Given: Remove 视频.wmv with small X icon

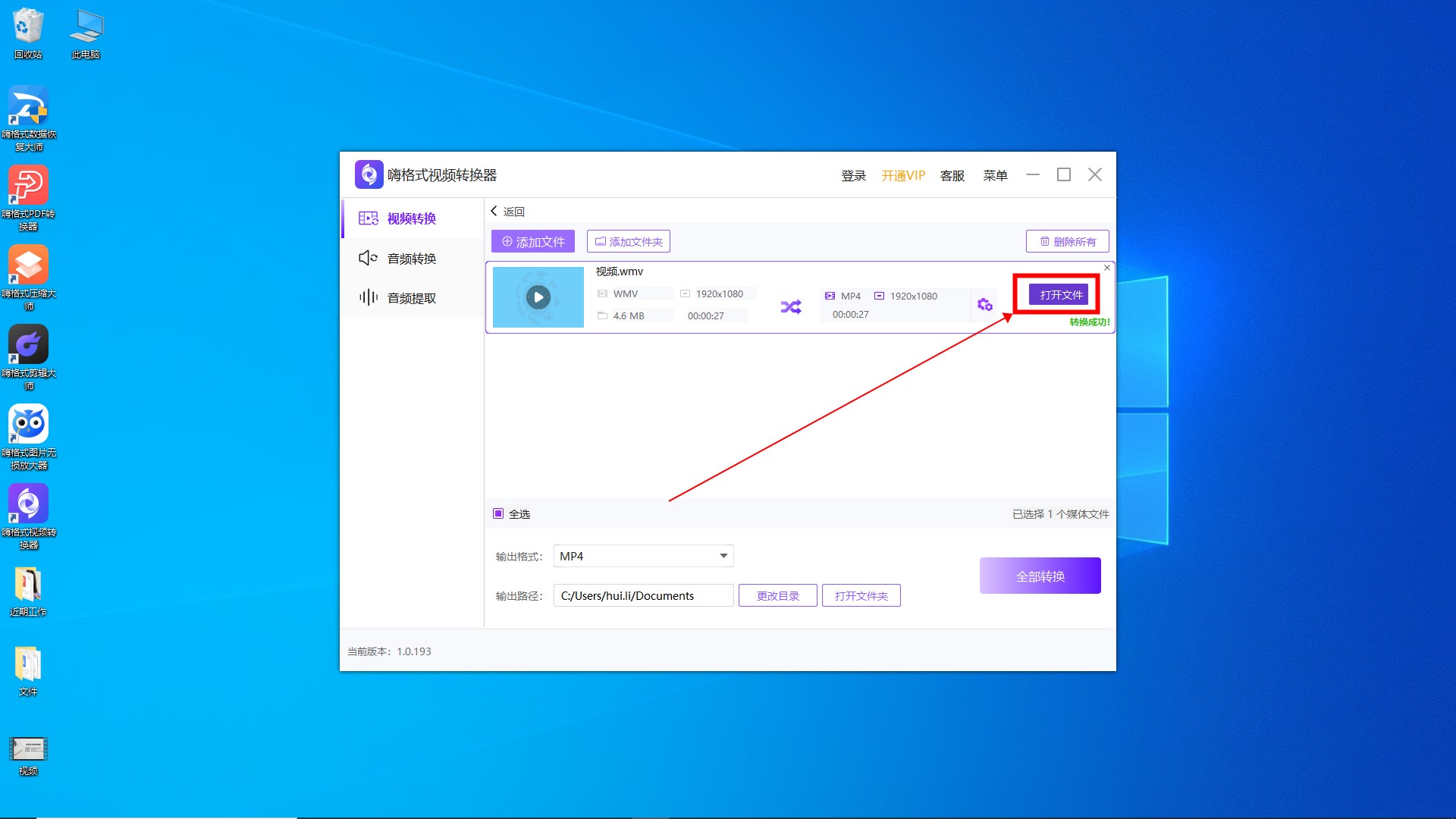Looking at the screenshot, I should coord(1106,268).
